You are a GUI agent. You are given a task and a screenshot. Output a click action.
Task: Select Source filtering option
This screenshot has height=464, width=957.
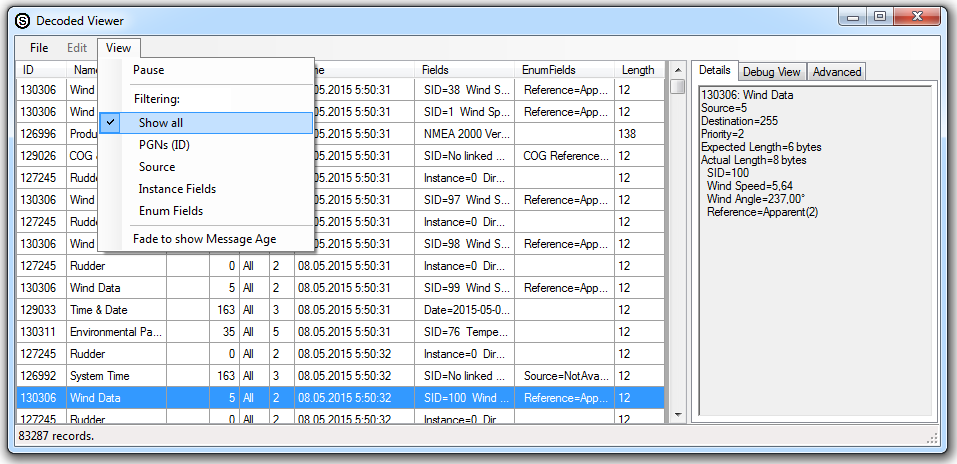[157, 167]
